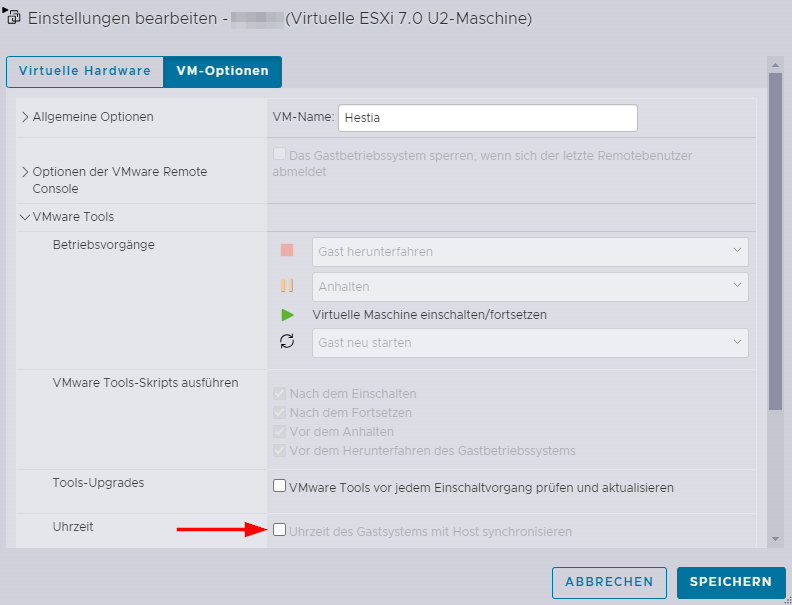Toggle lock guest OS on remote disconnect
The height and width of the screenshot is (605, 792).
(x=279, y=154)
